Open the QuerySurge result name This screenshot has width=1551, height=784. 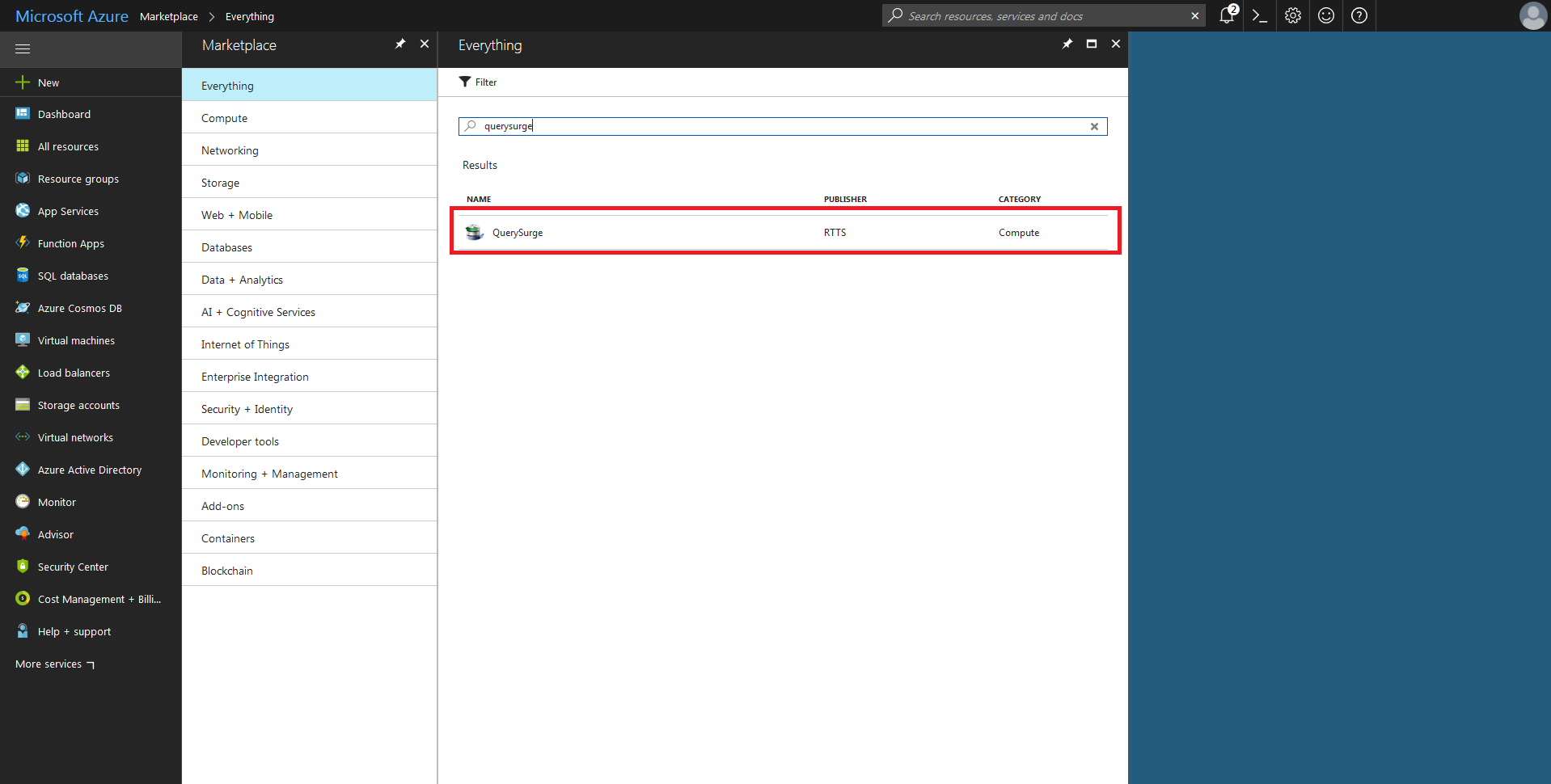[518, 233]
